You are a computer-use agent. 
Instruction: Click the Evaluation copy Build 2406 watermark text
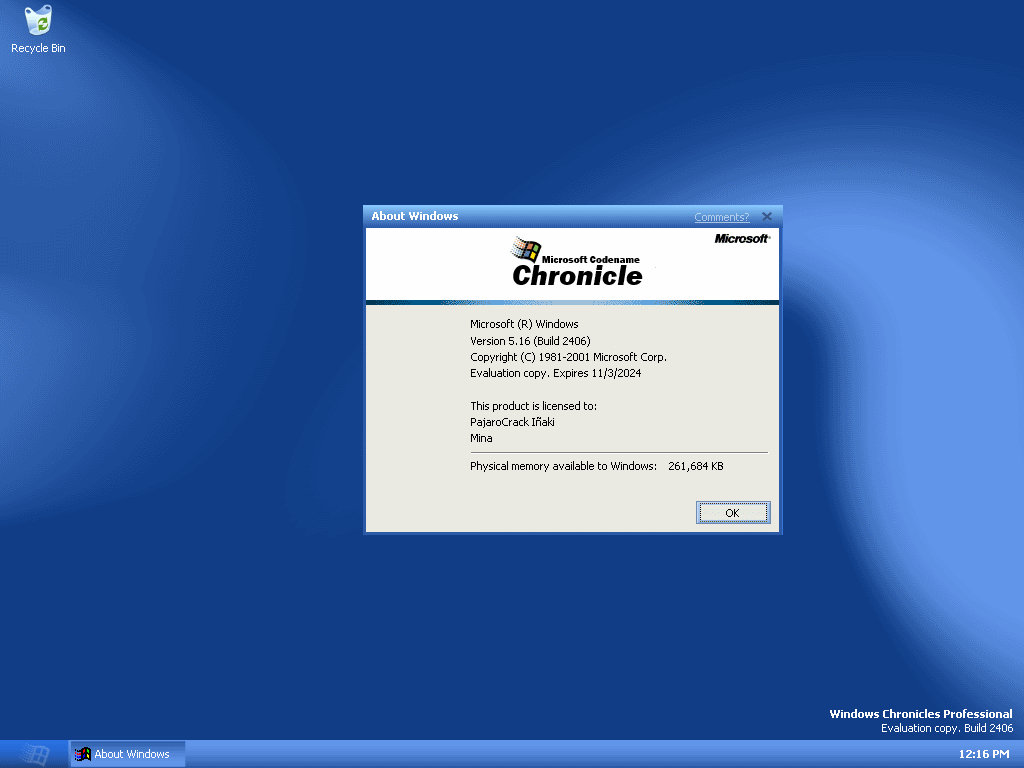(x=946, y=728)
